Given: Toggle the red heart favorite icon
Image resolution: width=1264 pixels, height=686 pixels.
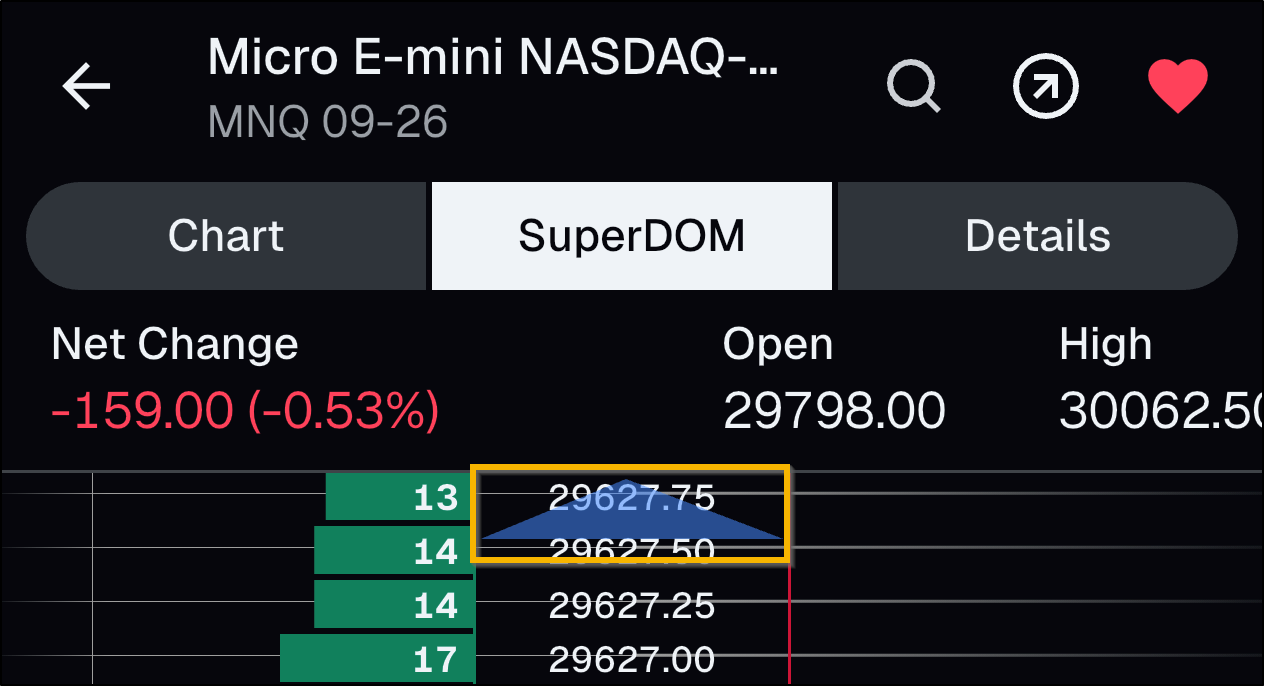Looking at the screenshot, I should coord(1178,86).
